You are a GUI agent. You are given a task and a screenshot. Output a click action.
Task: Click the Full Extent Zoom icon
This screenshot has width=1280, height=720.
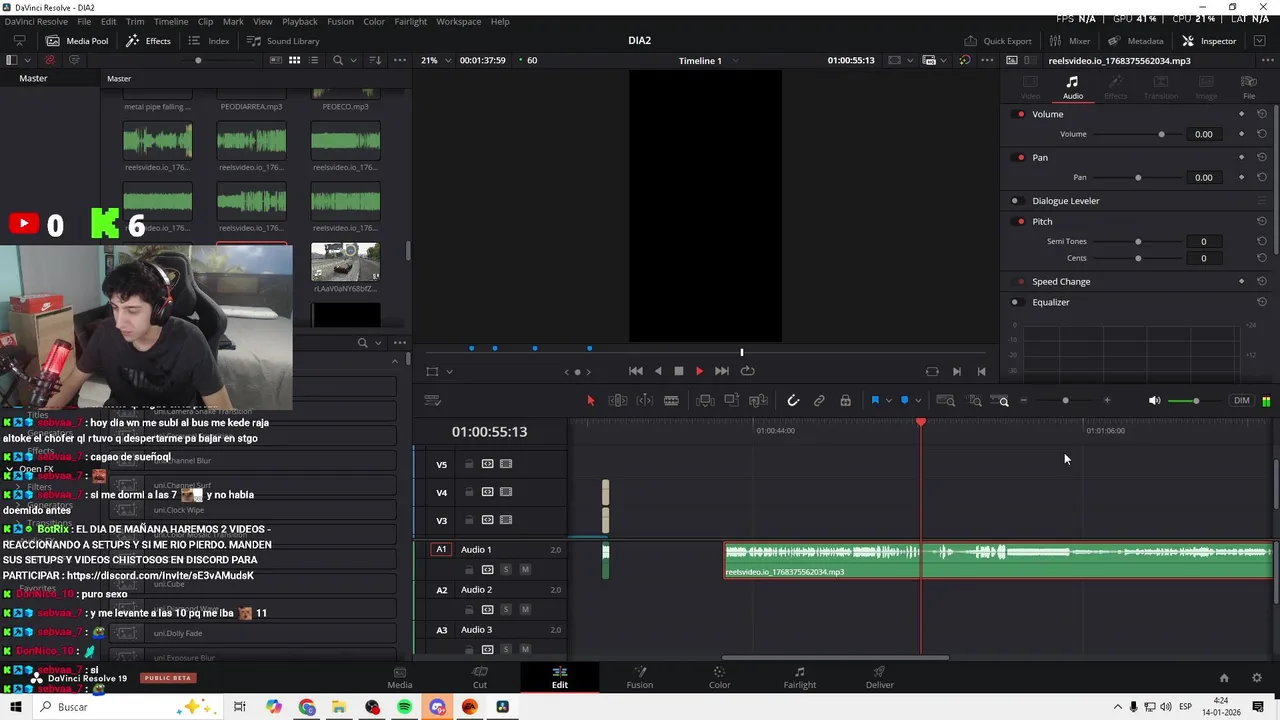pos(945,401)
